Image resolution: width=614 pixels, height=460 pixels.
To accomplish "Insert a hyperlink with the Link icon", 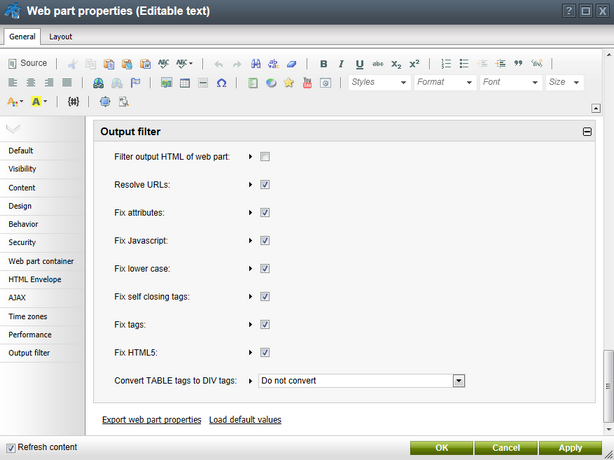I will 98,83.
